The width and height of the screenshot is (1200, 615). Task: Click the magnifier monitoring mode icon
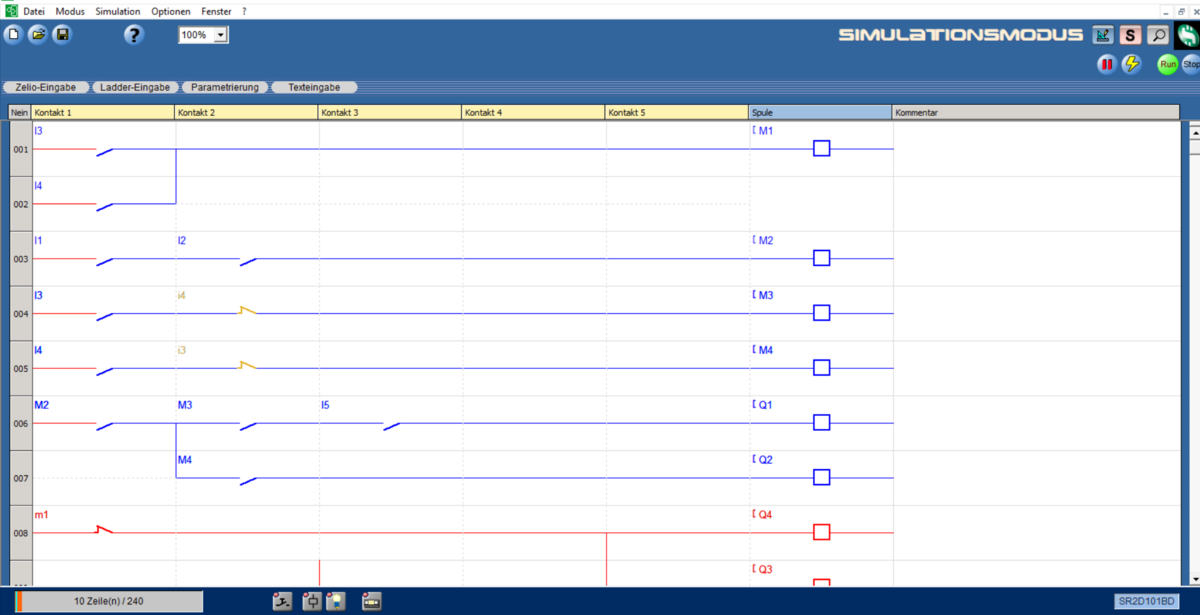pyautogui.click(x=1158, y=35)
